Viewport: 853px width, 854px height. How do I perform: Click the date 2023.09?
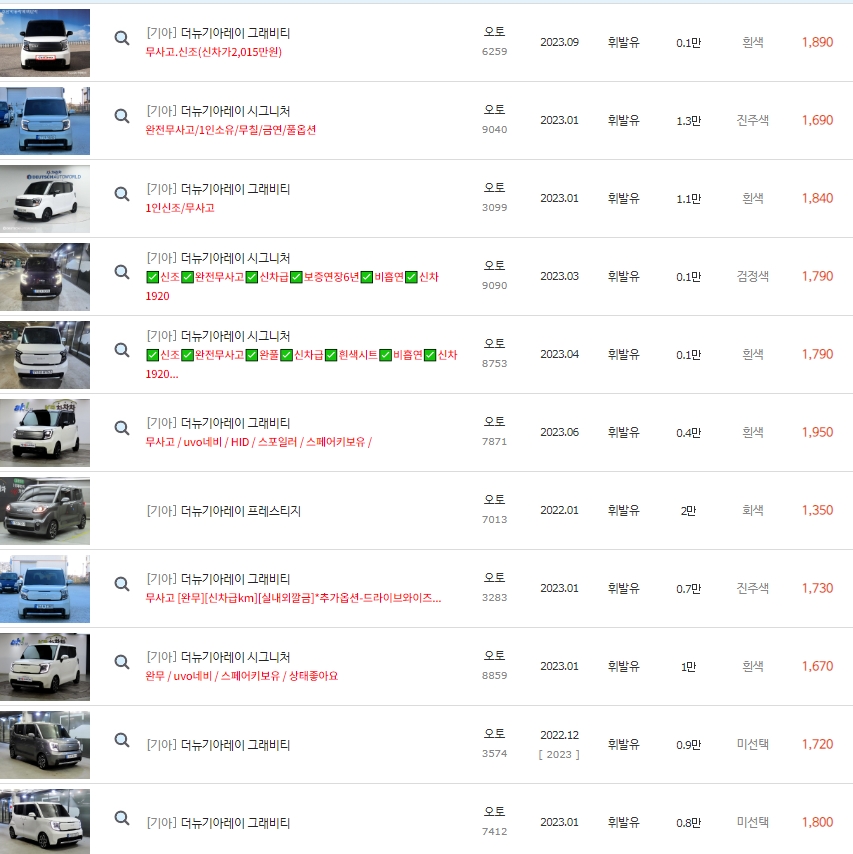click(x=559, y=42)
